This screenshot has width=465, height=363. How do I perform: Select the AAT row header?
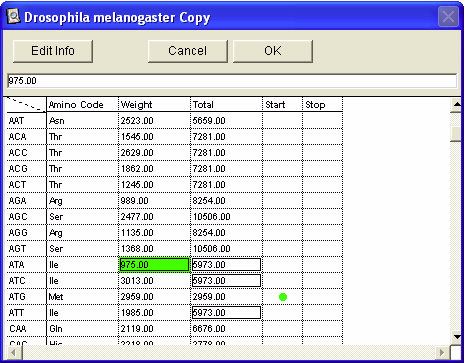click(x=26, y=121)
